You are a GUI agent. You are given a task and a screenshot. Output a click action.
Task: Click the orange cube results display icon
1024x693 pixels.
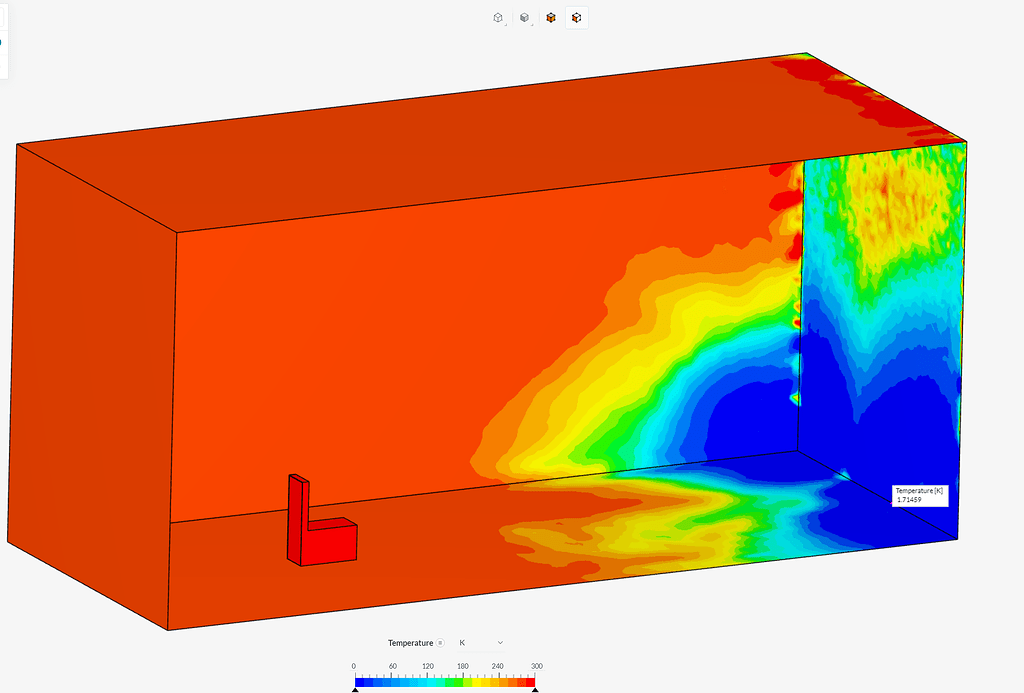(x=549, y=17)
